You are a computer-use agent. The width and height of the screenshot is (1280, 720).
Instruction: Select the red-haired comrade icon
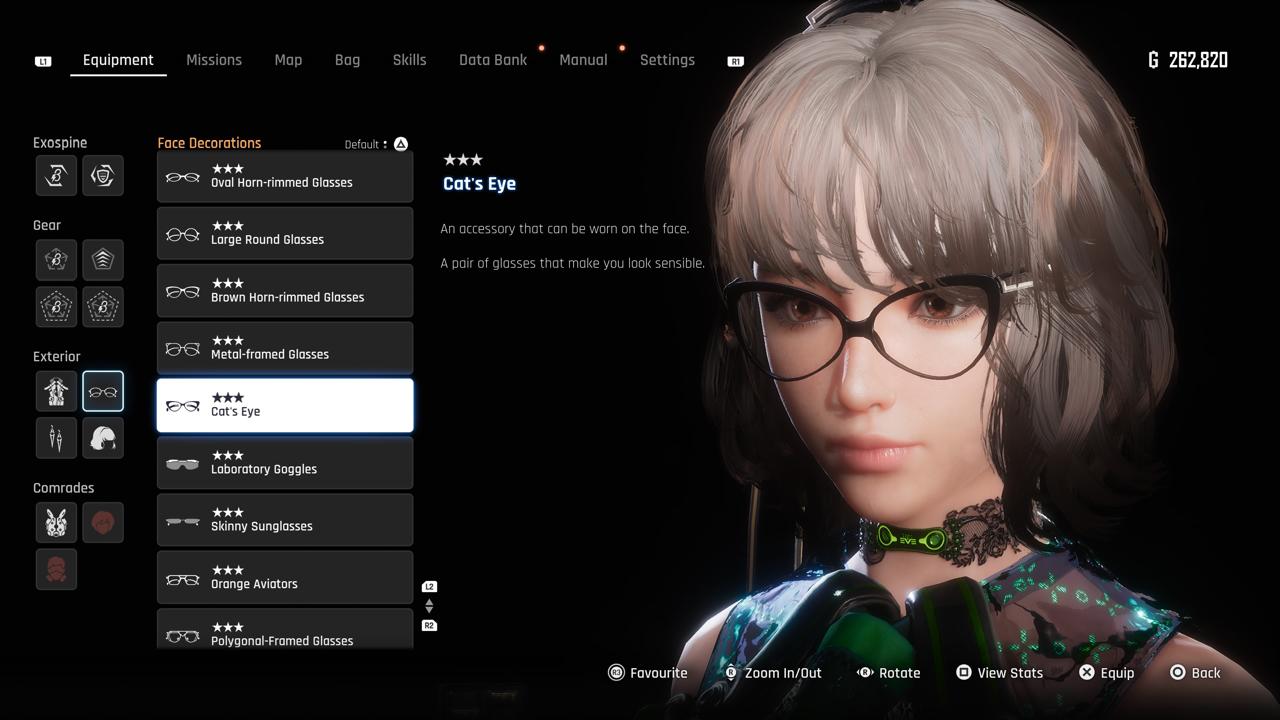point(103,522)
